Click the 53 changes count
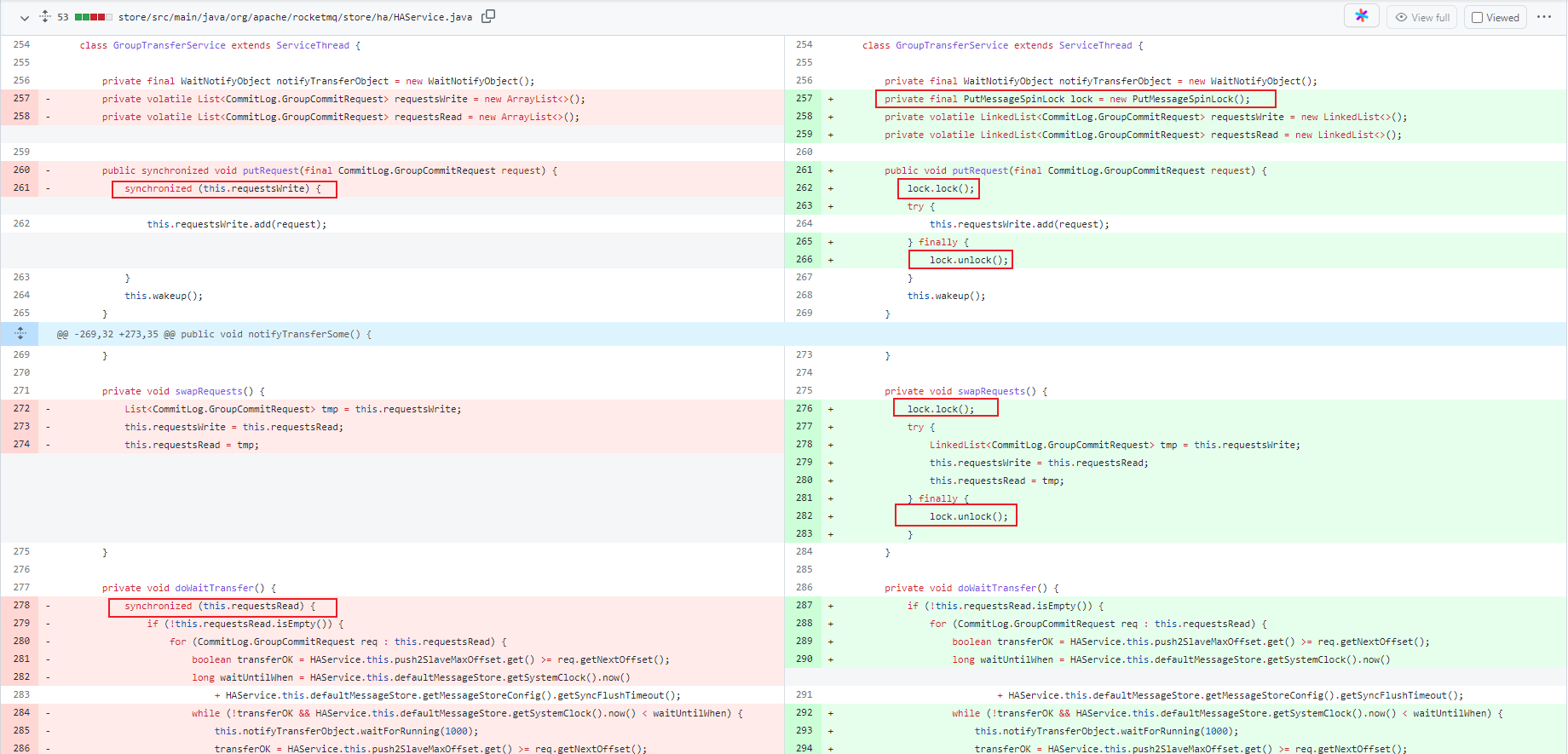This screenshot has width=1568, height=754. (x=63, y=17)
